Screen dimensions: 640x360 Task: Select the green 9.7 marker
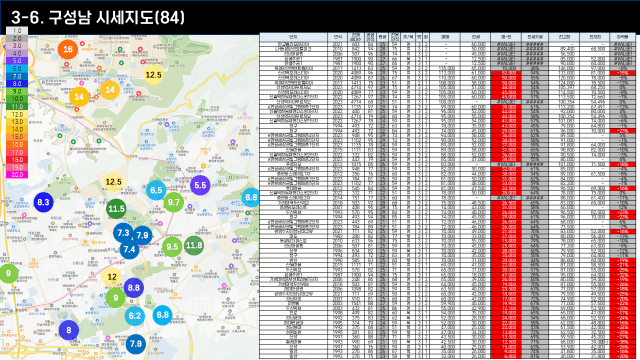[173, 202]
